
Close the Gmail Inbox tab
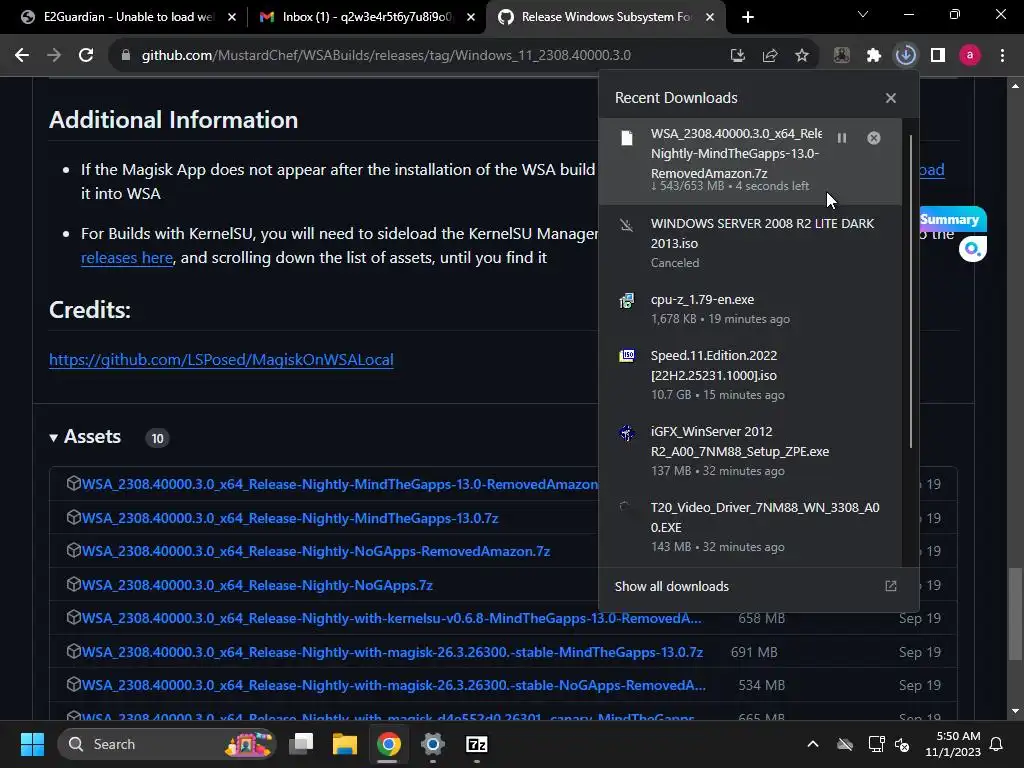click(471, 17)
